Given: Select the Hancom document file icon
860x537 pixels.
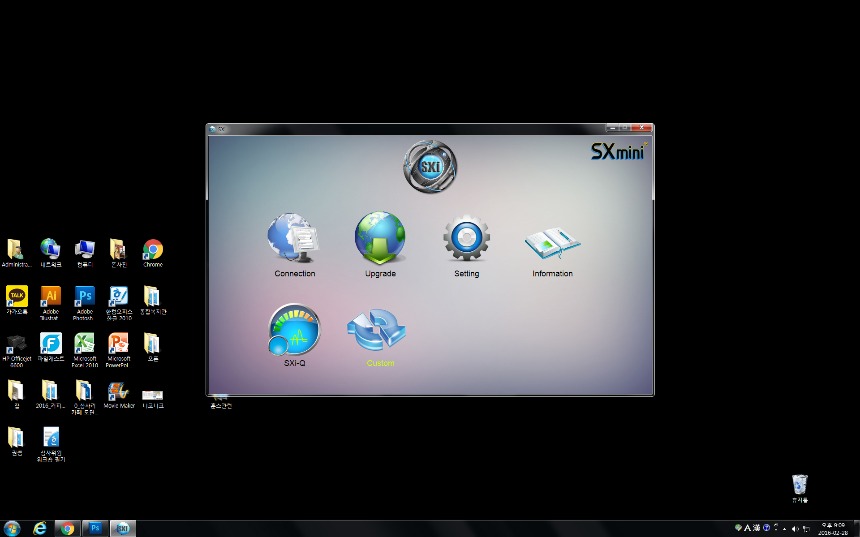Looking at the screenshot, I should tap(50, 444).
